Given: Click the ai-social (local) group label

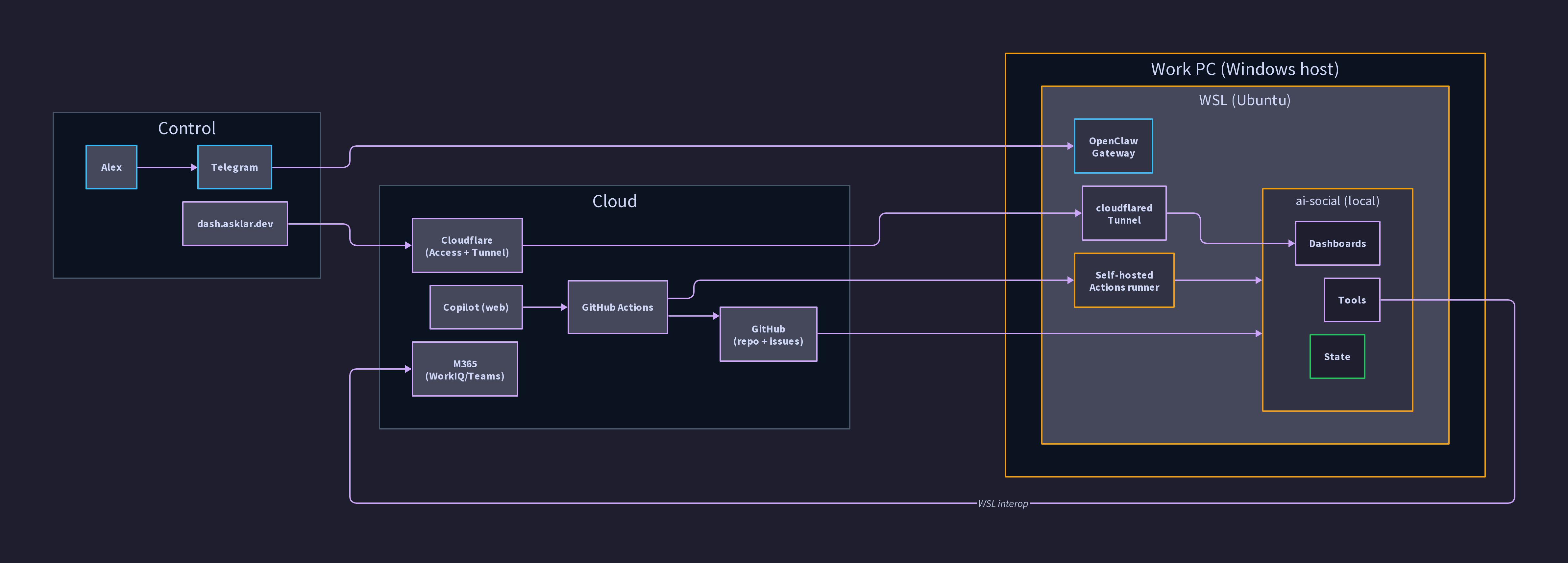Looking at the screenshot, I should [1337, 200].
